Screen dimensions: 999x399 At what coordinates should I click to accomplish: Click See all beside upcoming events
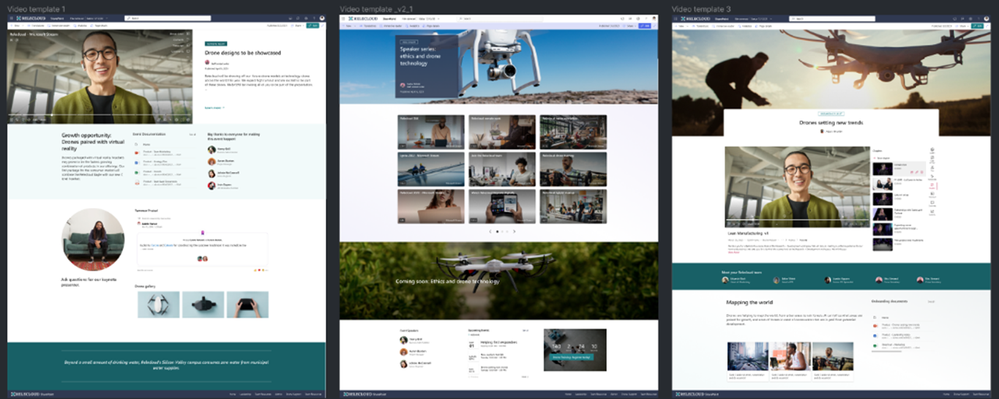(525, 330)
